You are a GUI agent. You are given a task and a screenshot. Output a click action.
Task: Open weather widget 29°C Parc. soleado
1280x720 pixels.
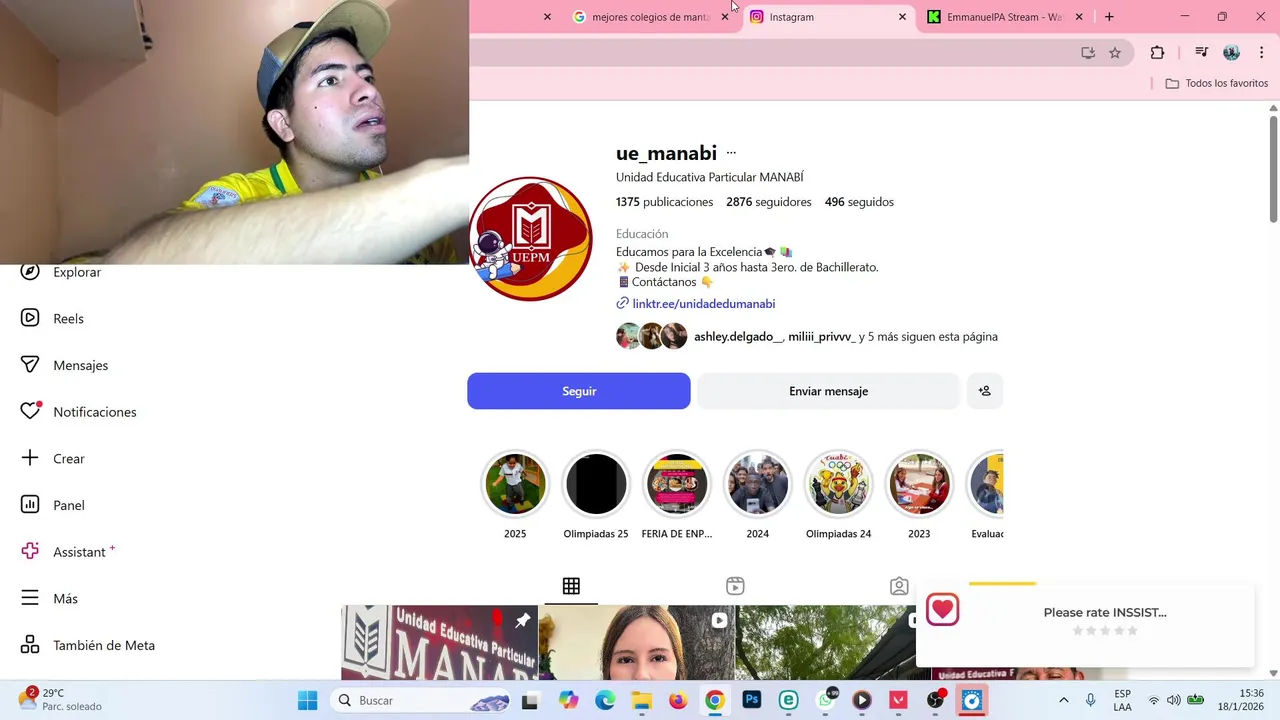click(x=62, y=700)
